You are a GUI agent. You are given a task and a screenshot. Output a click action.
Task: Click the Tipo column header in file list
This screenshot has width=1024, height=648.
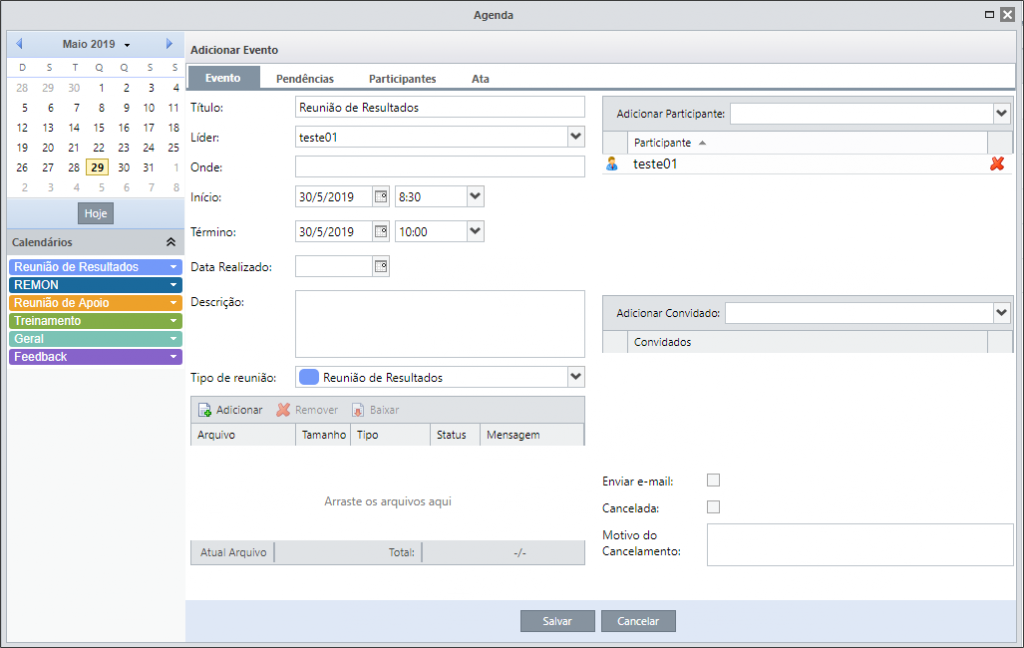click(x=391, y=434)
